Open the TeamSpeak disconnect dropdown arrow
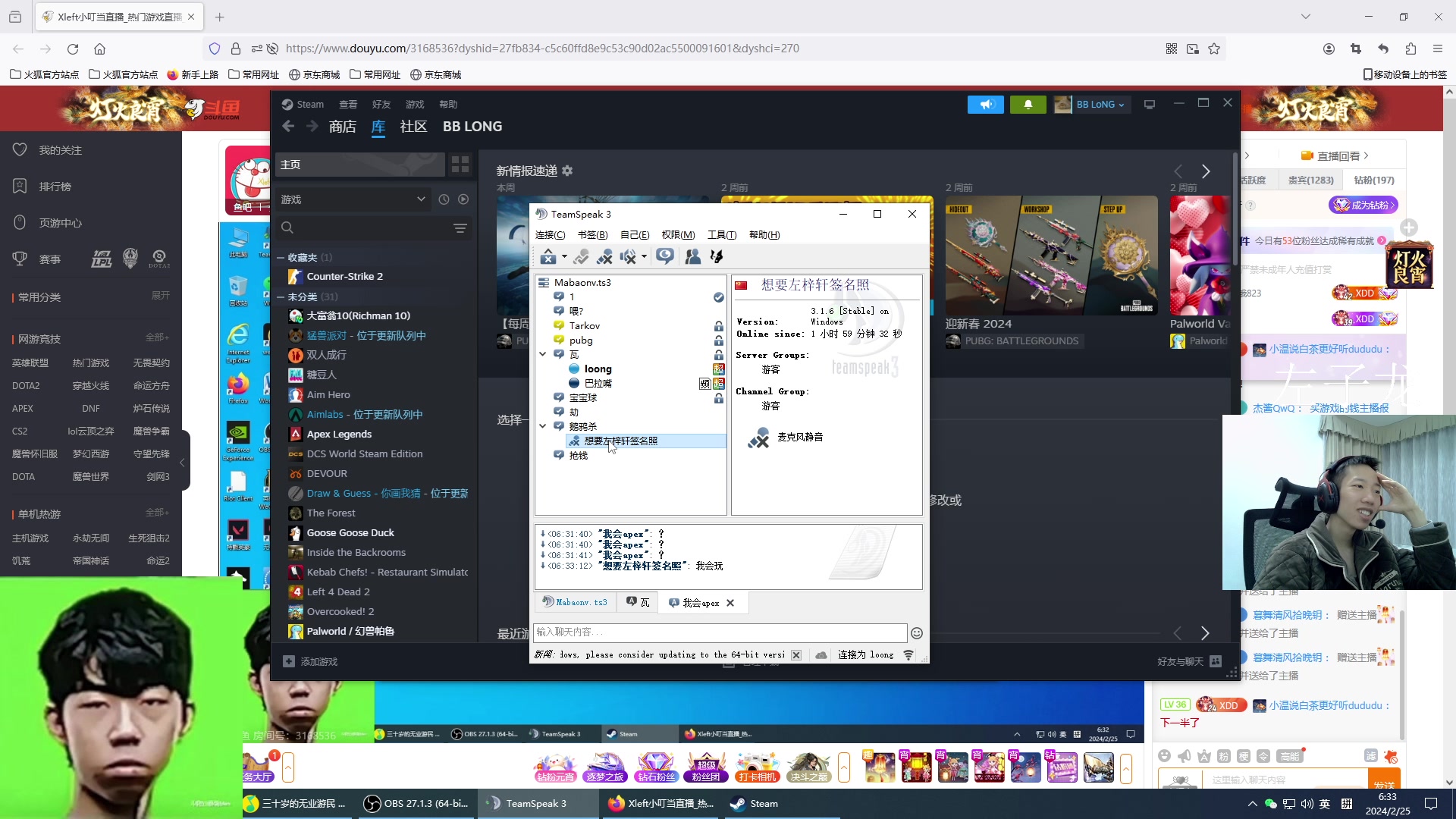Image resolution: width=1456 pixels, height=819 pixels. click(x=565, y=257)
